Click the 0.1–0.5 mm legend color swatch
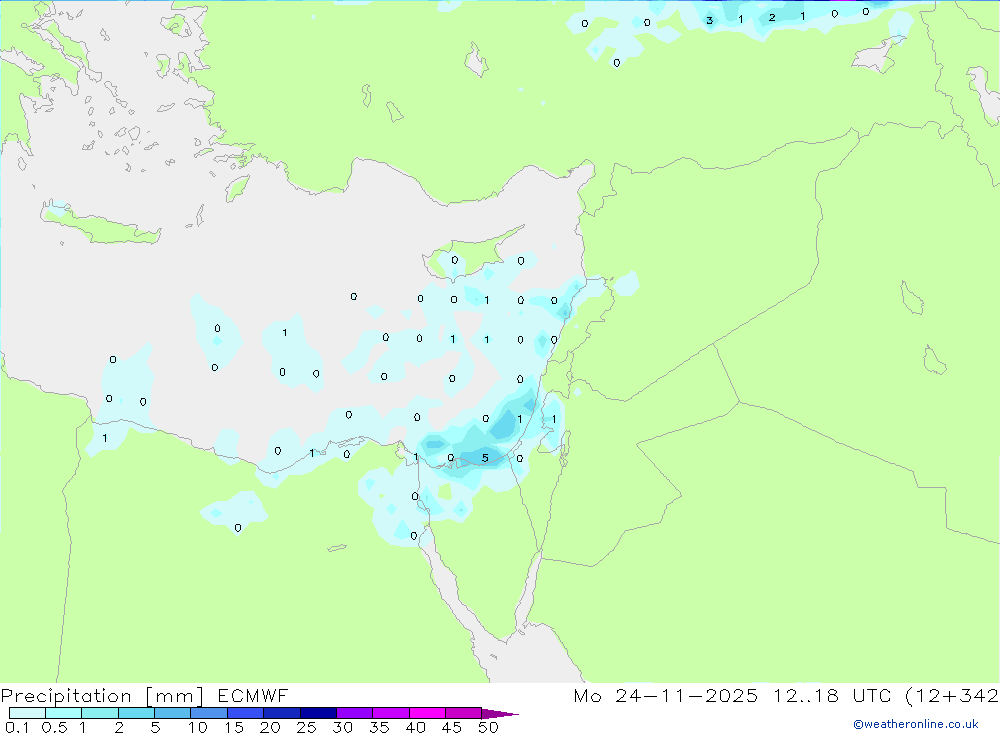This screenshot has width=1000, height=733. click(x=27, y=713)
